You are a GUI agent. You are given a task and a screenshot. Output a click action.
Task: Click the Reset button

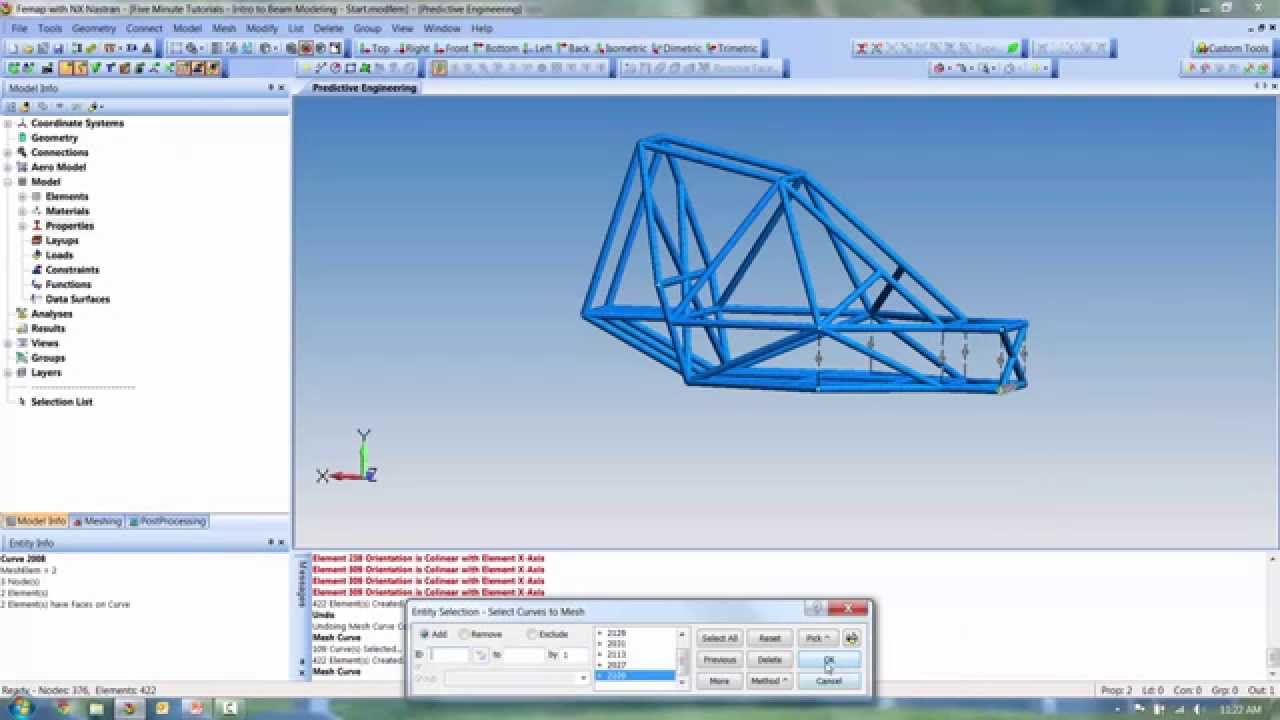(769, 638)
